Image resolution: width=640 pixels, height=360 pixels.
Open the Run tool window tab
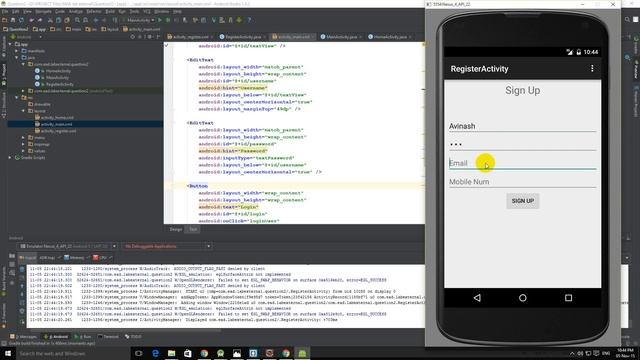point(83,337)
